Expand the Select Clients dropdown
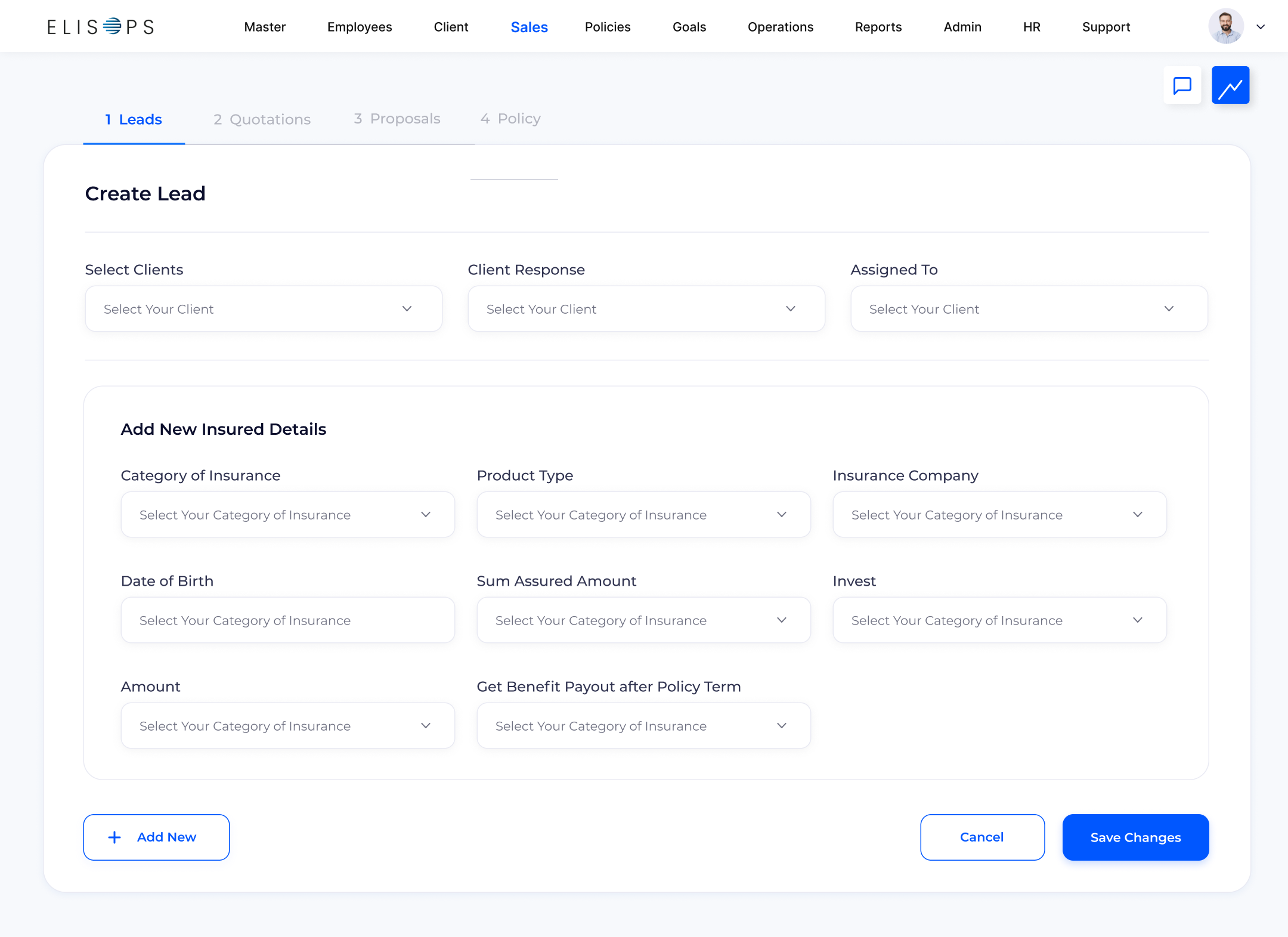Screen dimensions: 1288x937 [263, 308]
